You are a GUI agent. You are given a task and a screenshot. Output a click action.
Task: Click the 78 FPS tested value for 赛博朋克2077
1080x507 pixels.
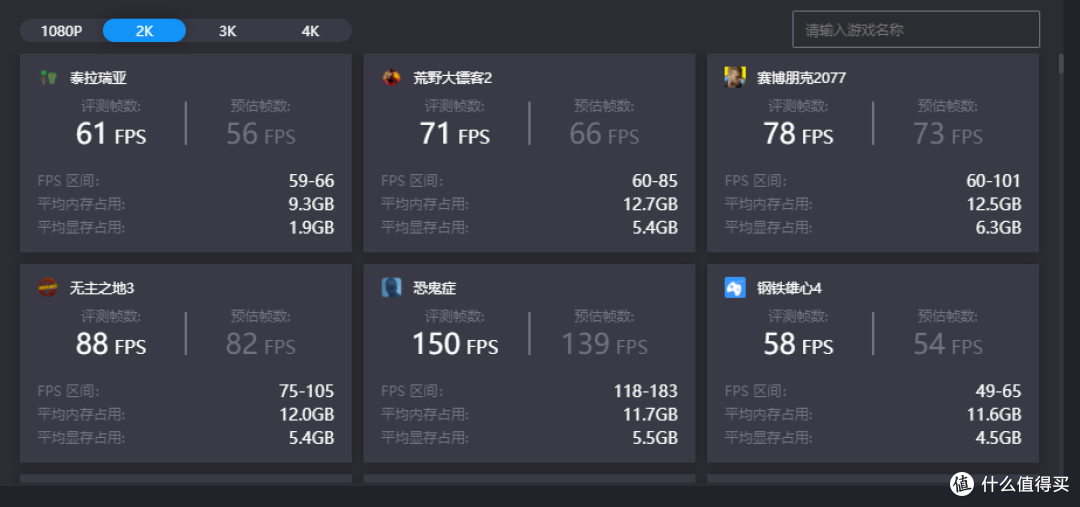point(798,134)
